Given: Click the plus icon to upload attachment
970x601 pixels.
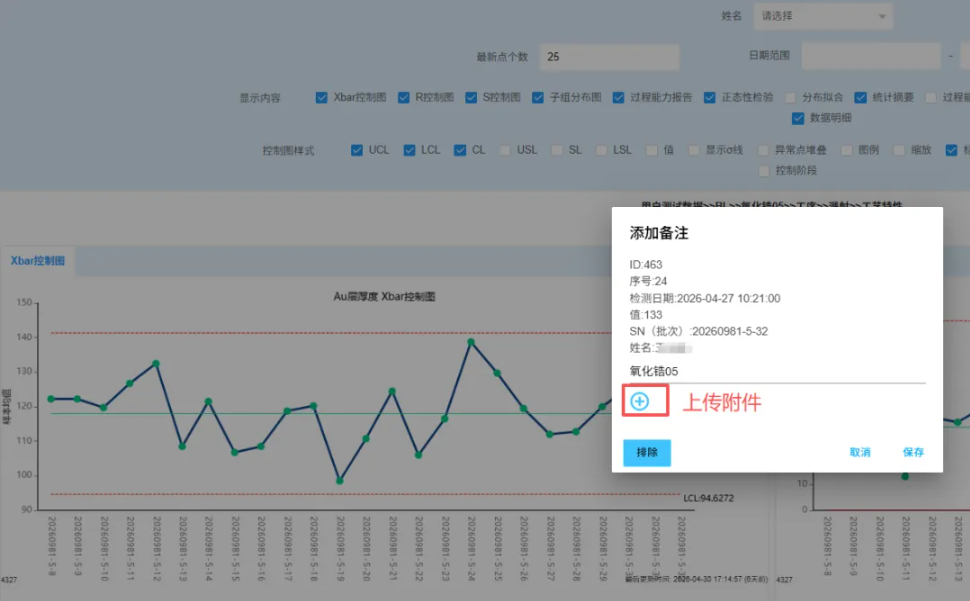Looking at the screenshot, I should (x=640, y=401).
